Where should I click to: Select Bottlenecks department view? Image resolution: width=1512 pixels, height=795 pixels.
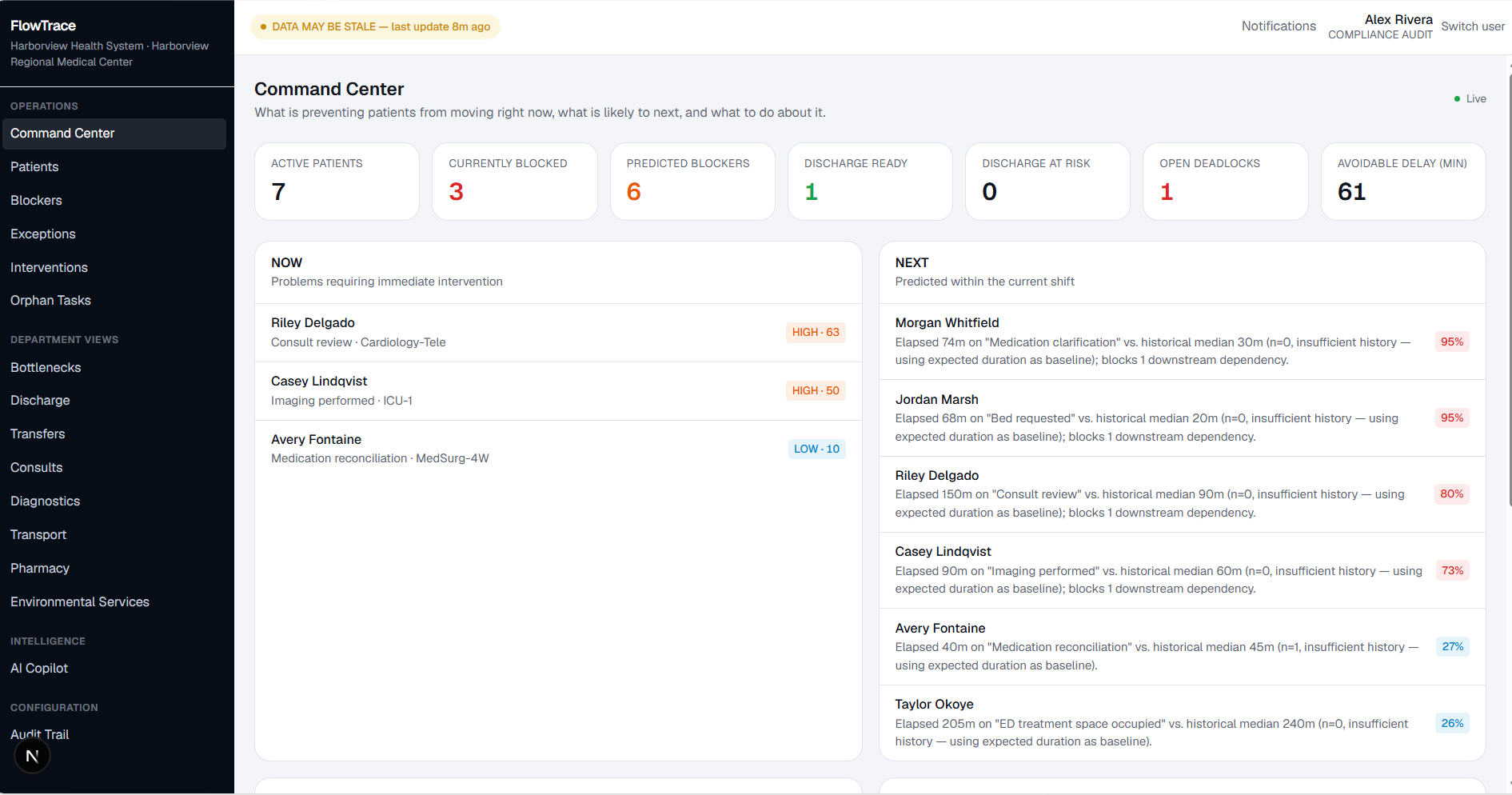point(114,368)
